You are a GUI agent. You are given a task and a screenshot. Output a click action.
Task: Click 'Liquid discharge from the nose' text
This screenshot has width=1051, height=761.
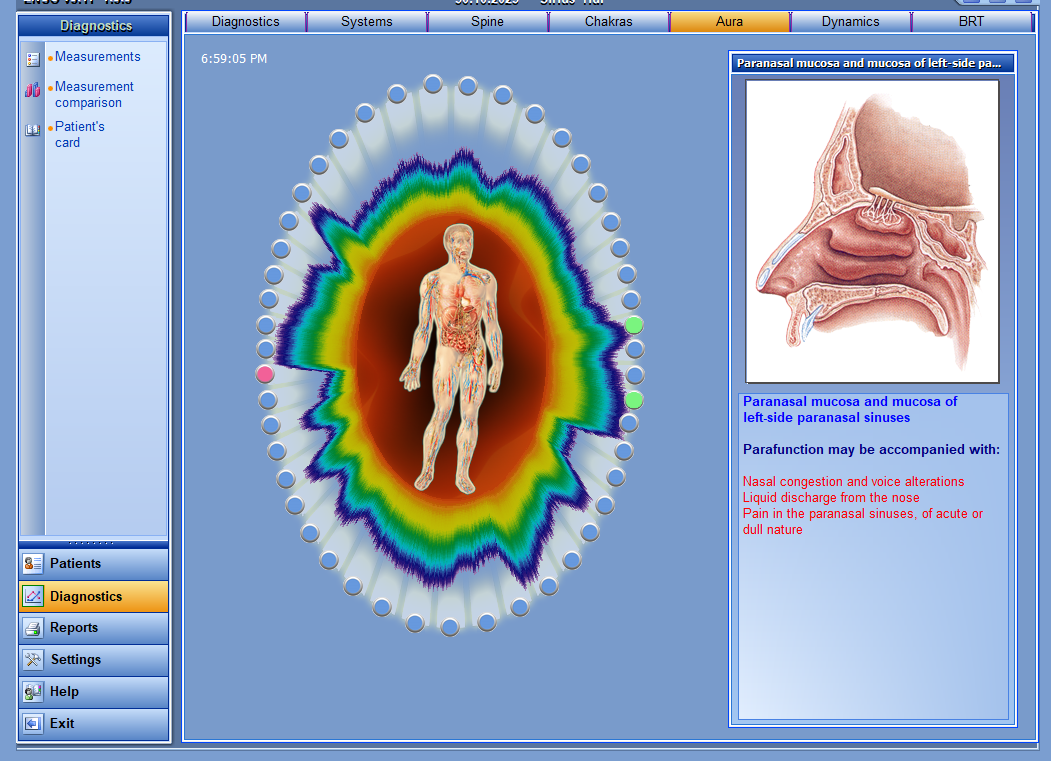pyautogui.click(x=831, y=497)
